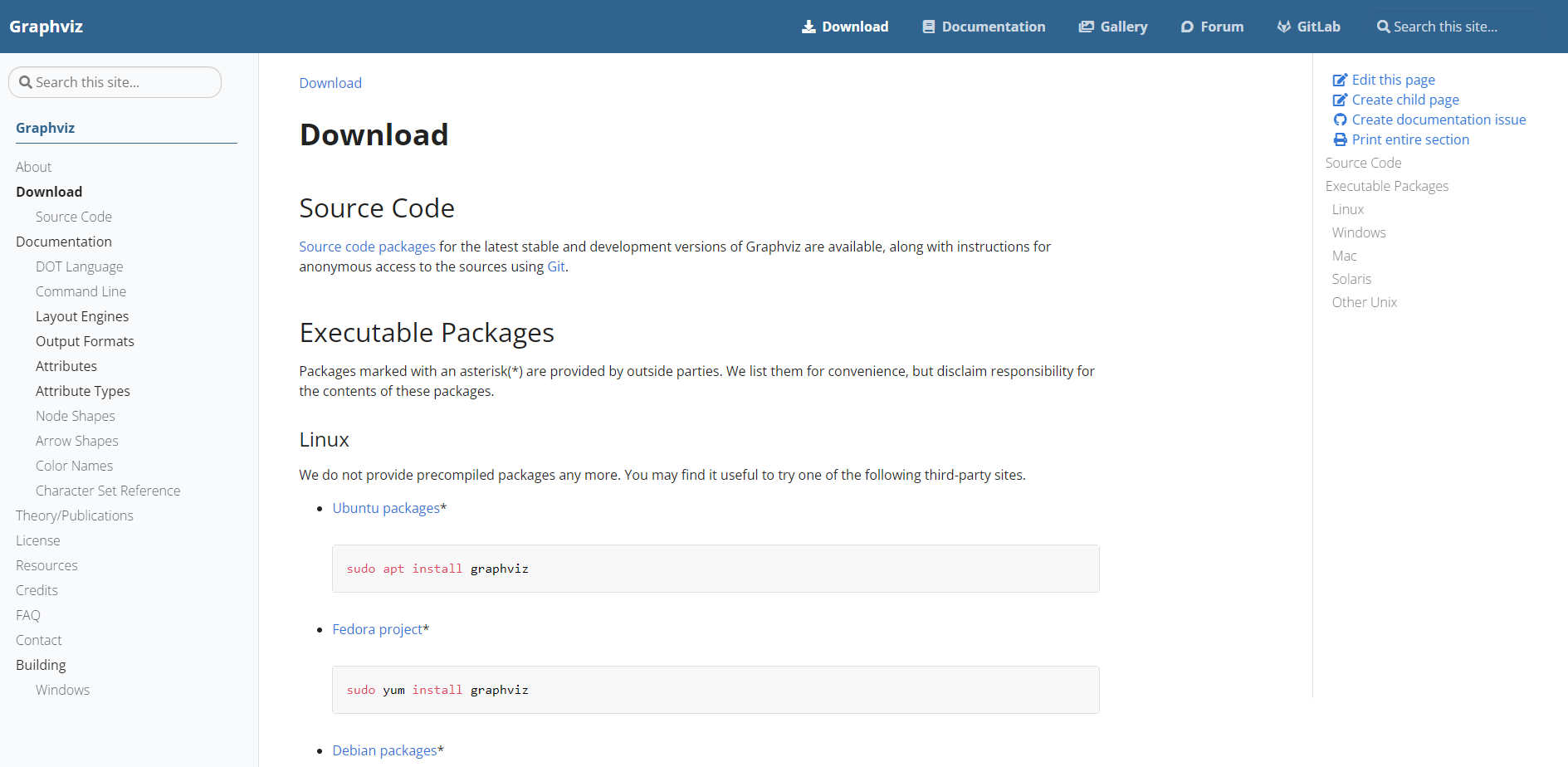Focus the navbar Search this site field

coord(1457,27)
